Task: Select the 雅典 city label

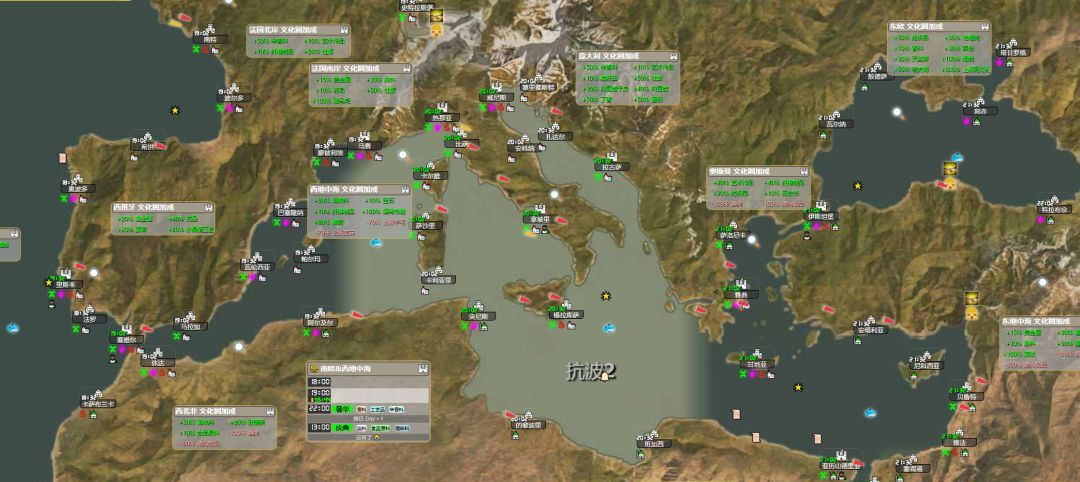Action: [x=740, y=295]
